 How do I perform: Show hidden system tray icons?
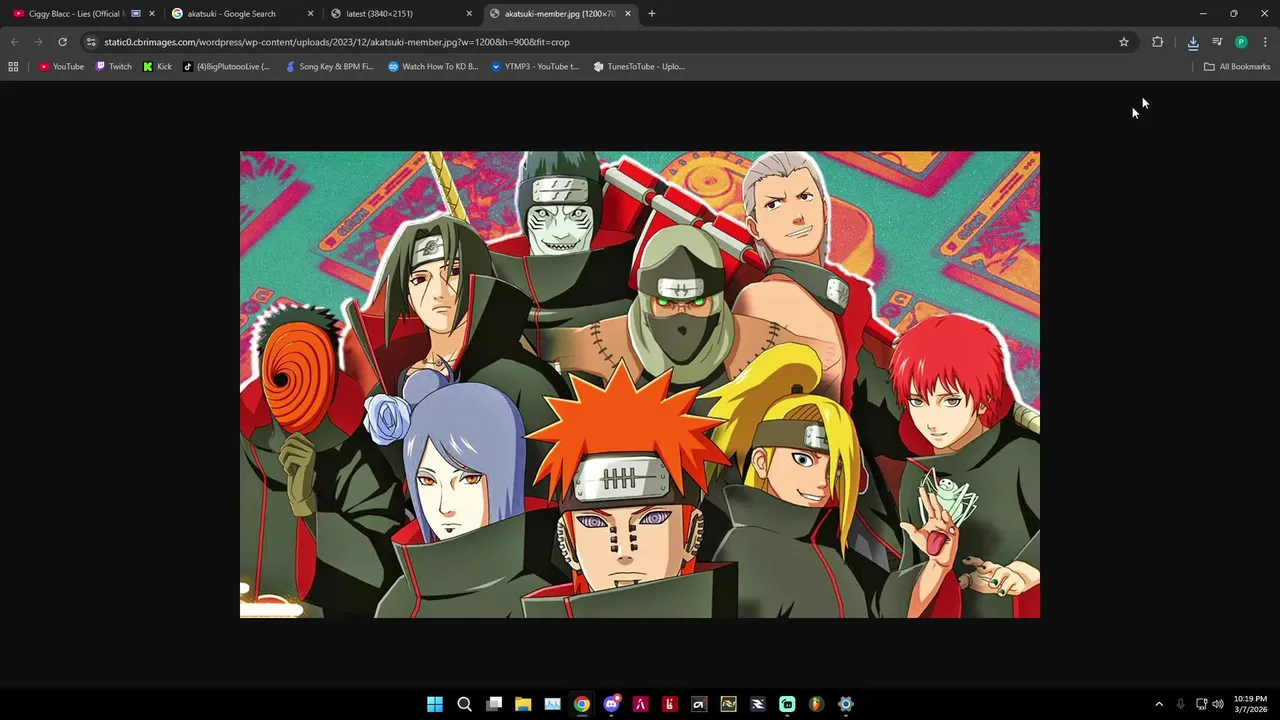click(1159, 704)
